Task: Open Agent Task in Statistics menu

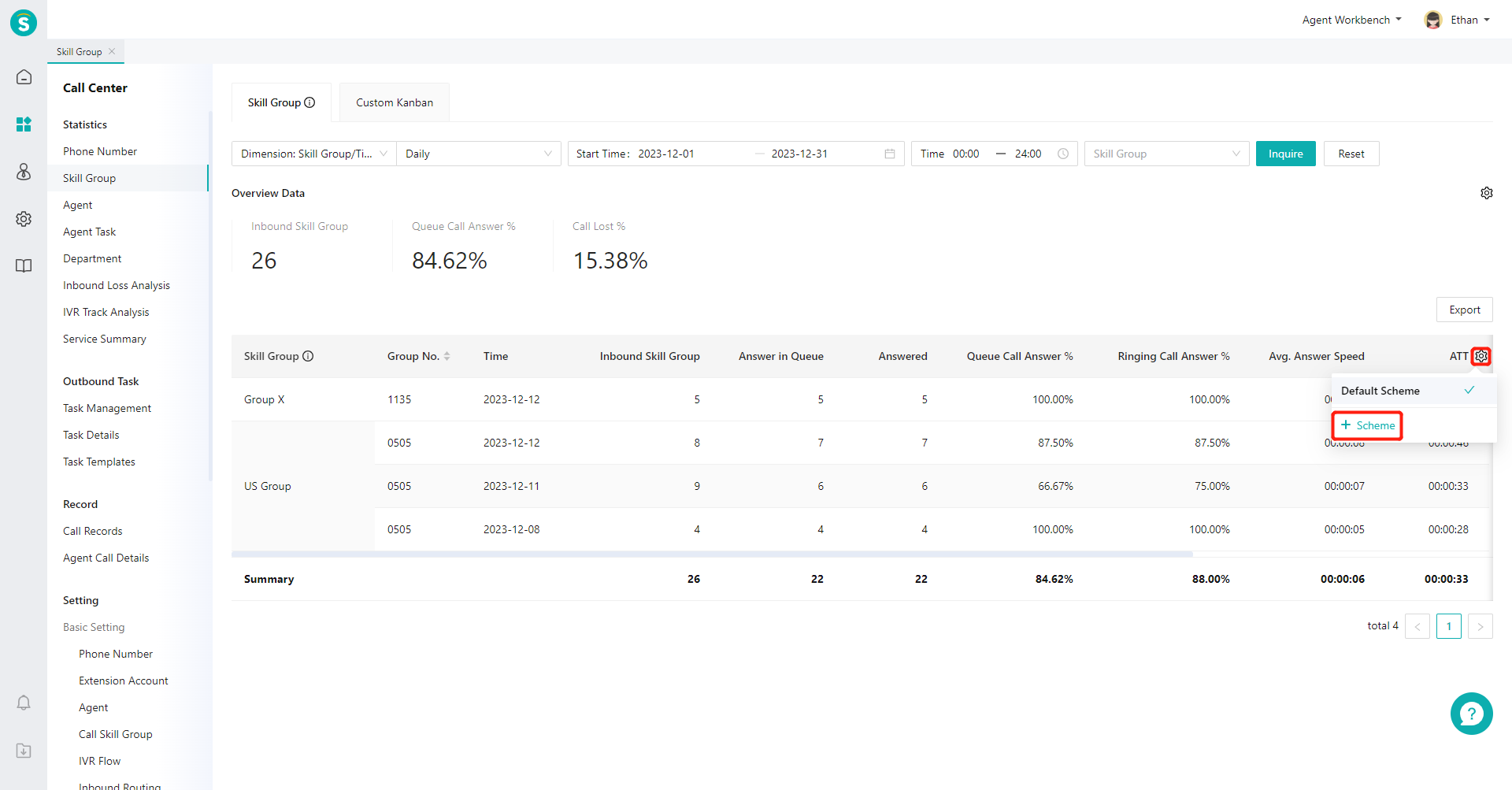Action: [x=89, y=232]
